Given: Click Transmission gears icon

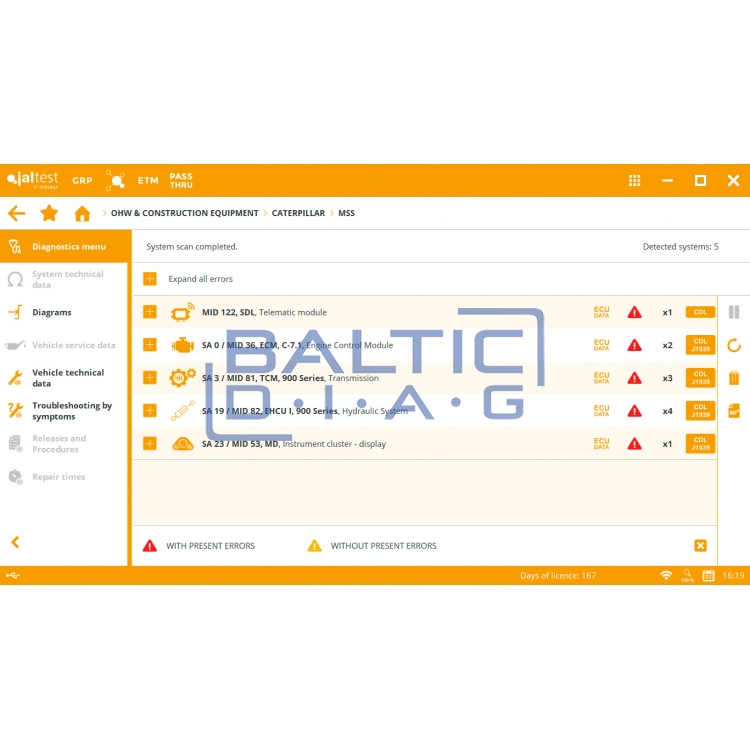Looking at the screenshot, I should [183, 377].
